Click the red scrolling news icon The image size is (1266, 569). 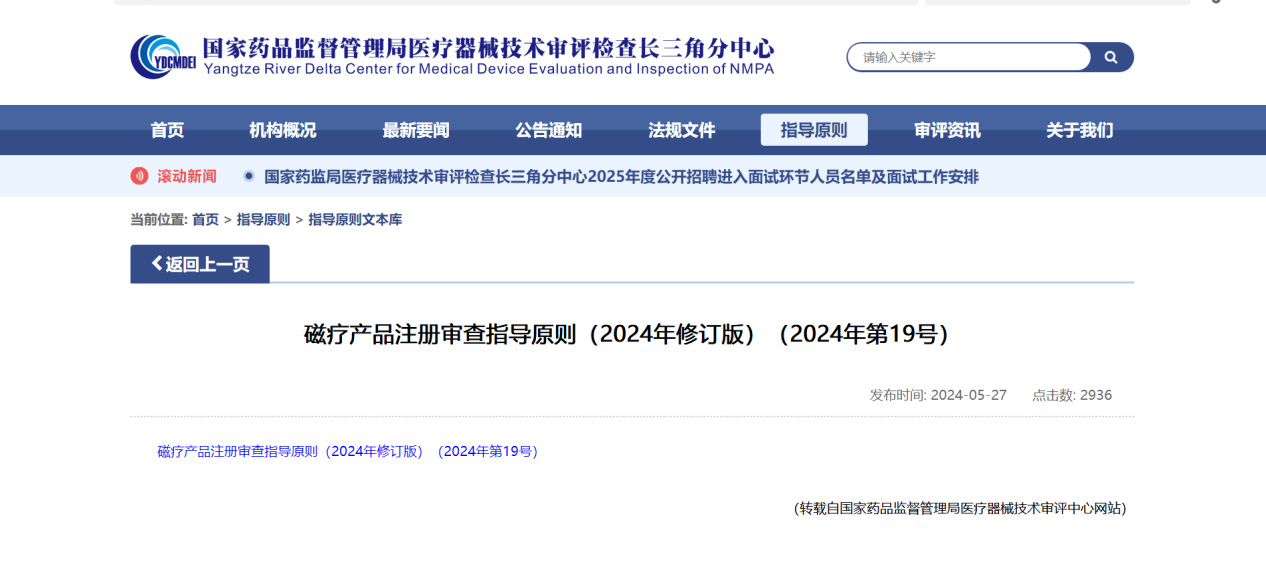point(139,177)
